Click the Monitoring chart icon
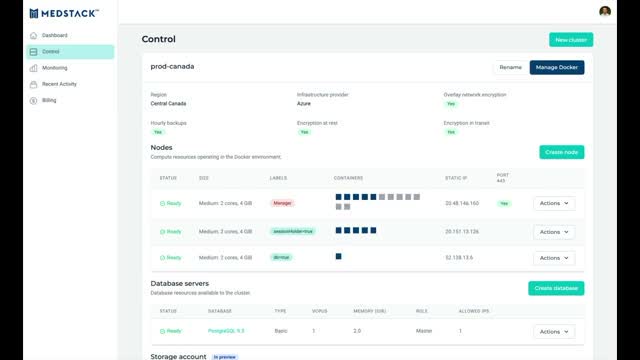 33,68
